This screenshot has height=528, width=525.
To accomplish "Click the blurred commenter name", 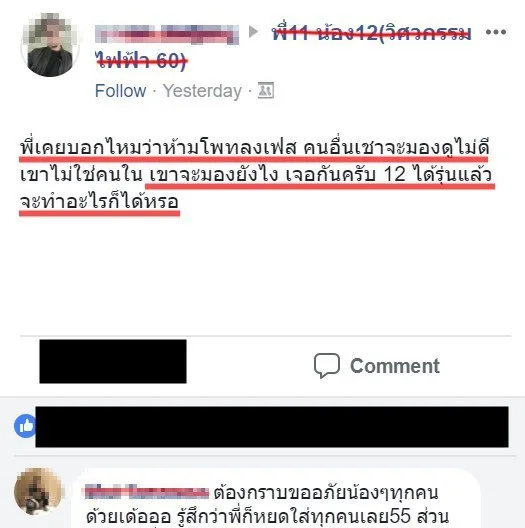I will (x=146, y=492).
